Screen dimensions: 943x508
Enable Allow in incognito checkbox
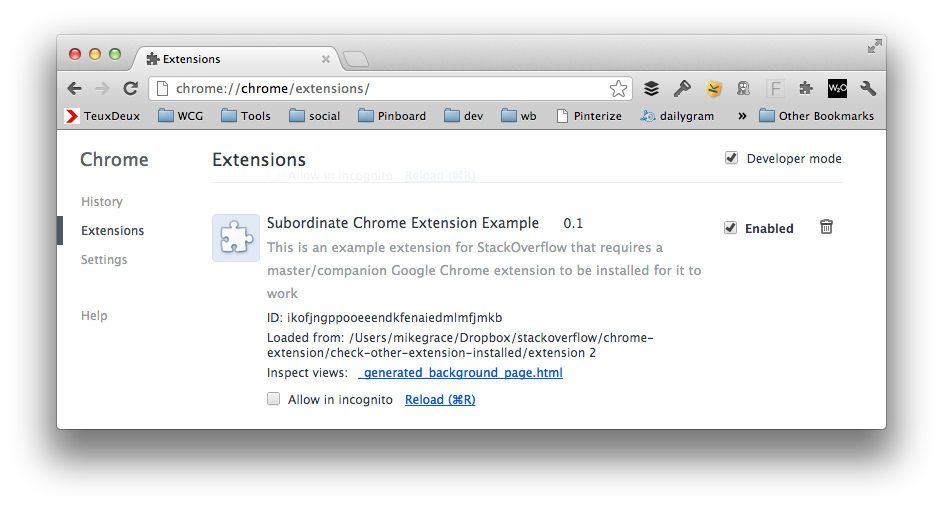(x=274, y=399)
